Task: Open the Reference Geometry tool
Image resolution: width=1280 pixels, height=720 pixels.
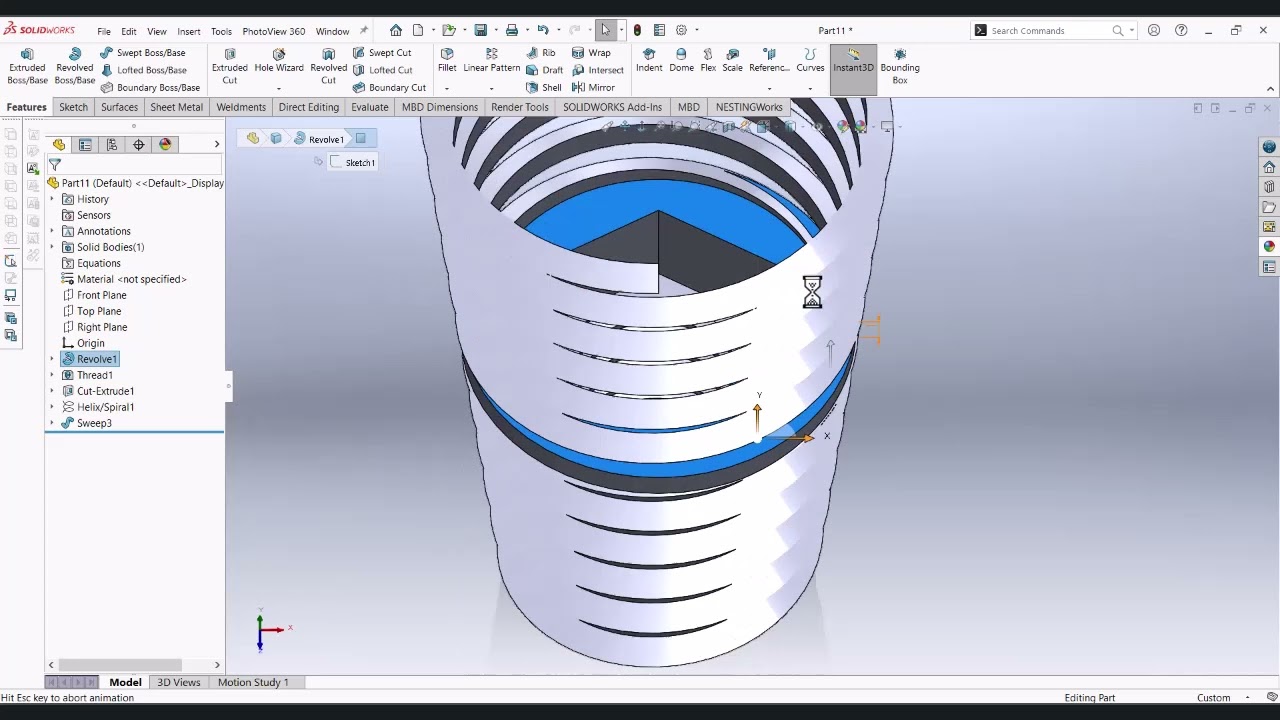Action: point(769,60)
